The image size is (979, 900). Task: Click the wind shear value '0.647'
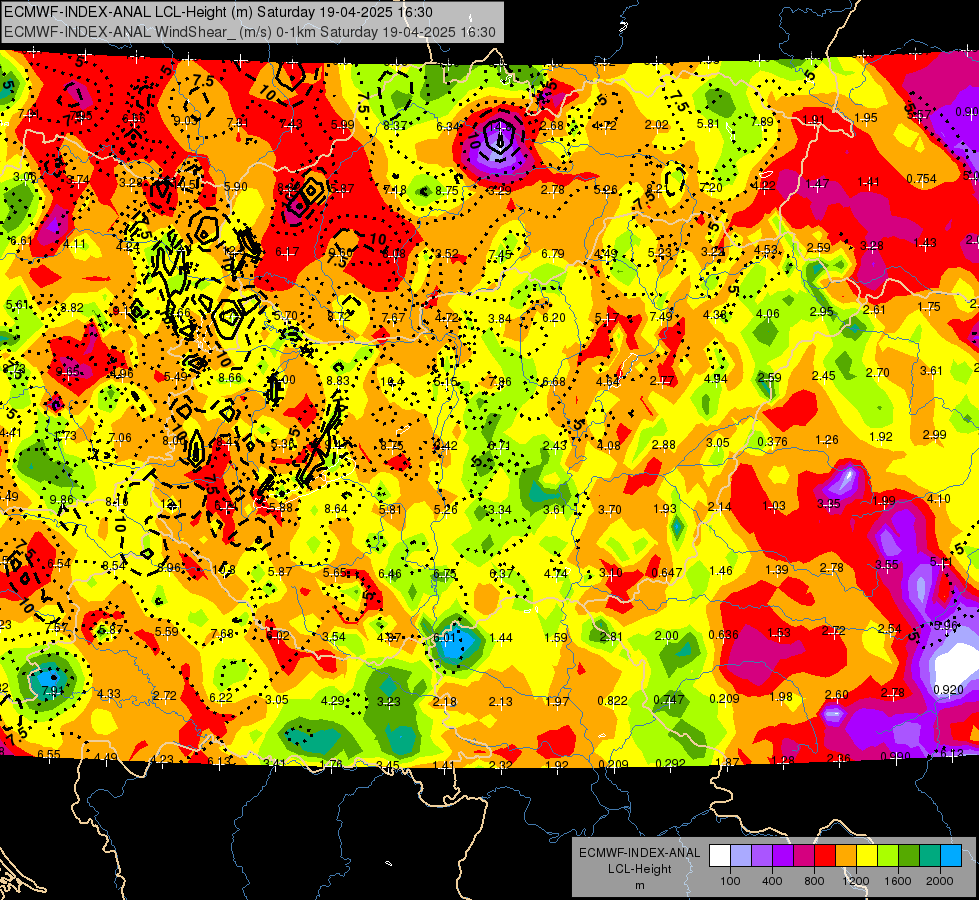[666, 572]
